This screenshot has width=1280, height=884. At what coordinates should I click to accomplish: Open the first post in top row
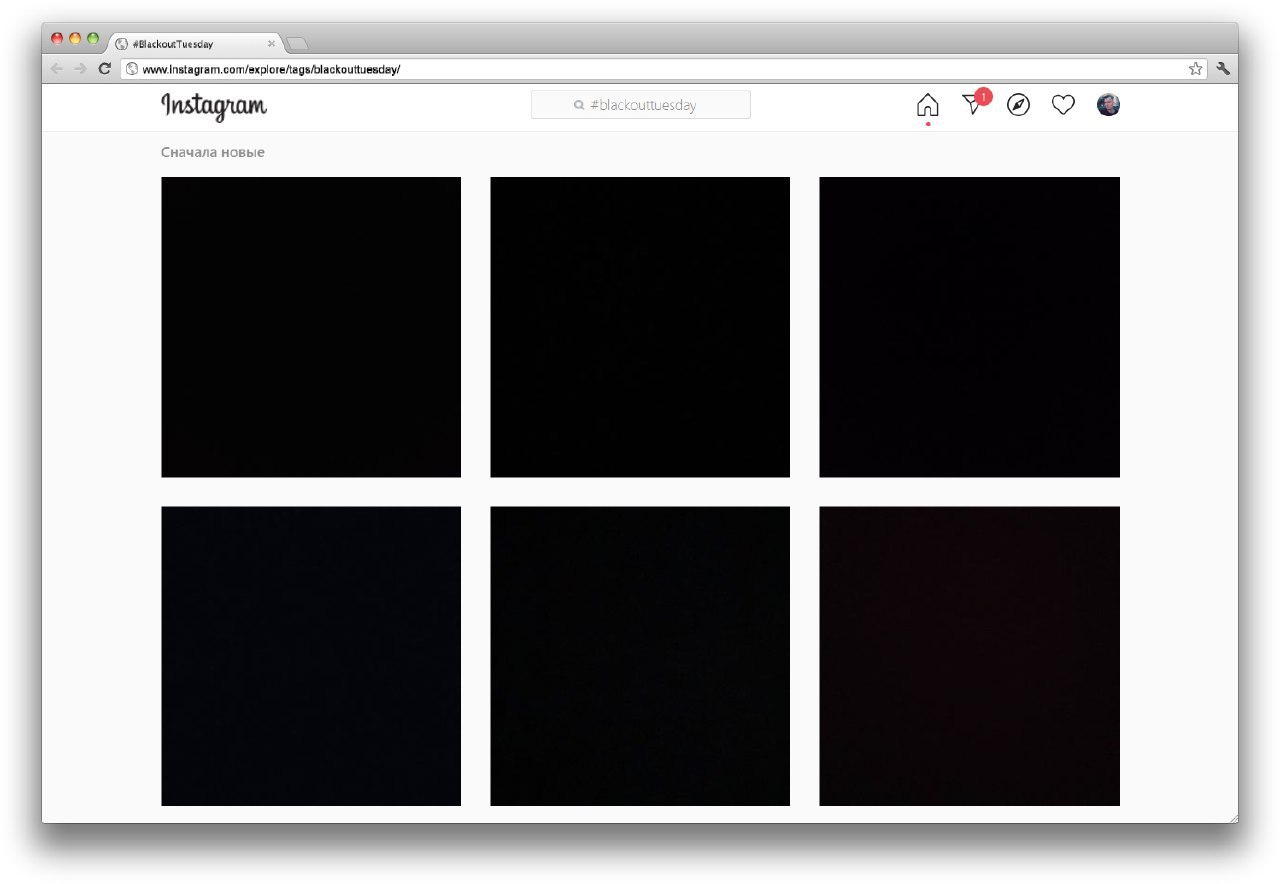(x=311, y=327)
